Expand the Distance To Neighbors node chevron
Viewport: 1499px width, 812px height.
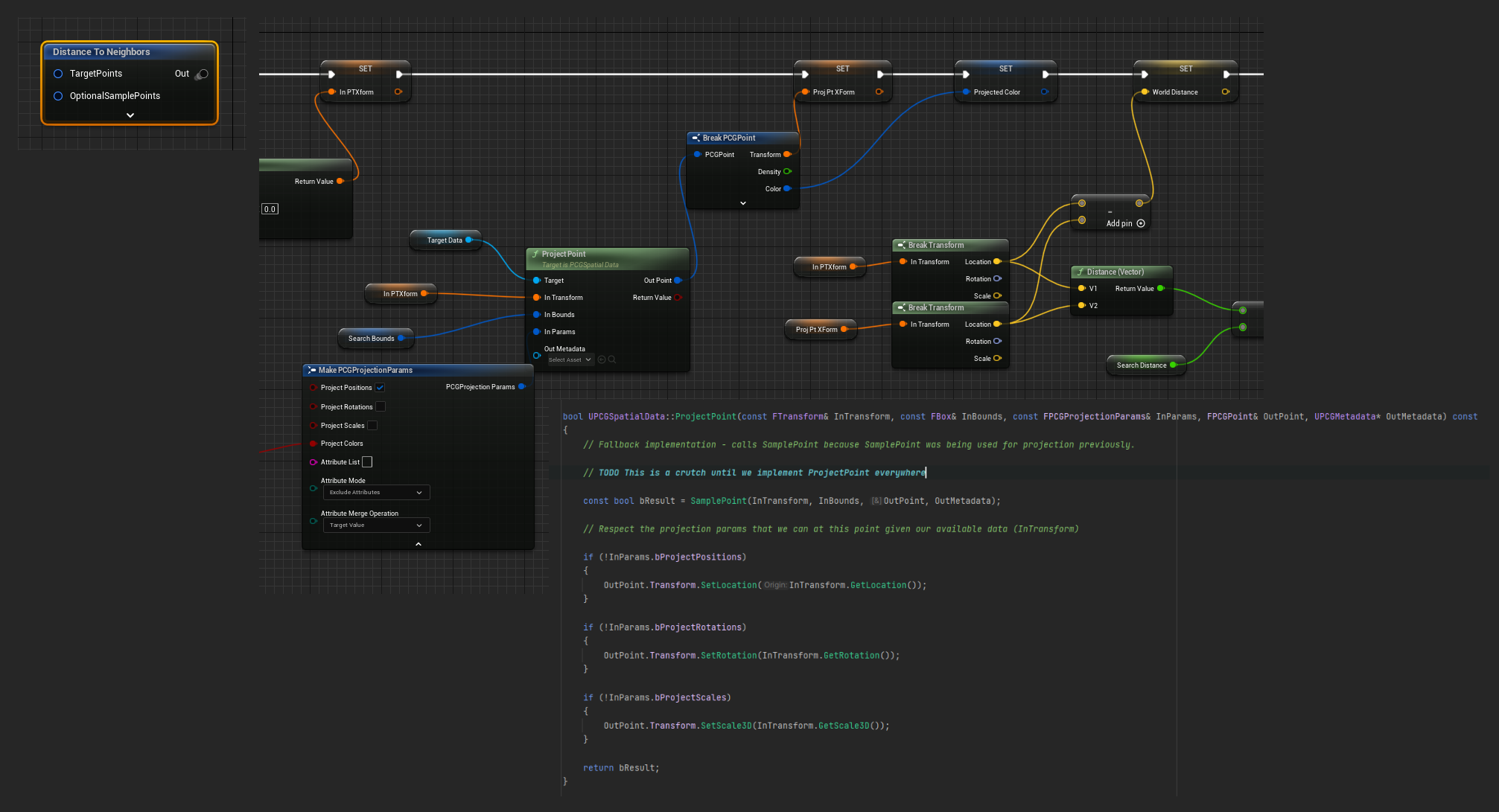130,115
